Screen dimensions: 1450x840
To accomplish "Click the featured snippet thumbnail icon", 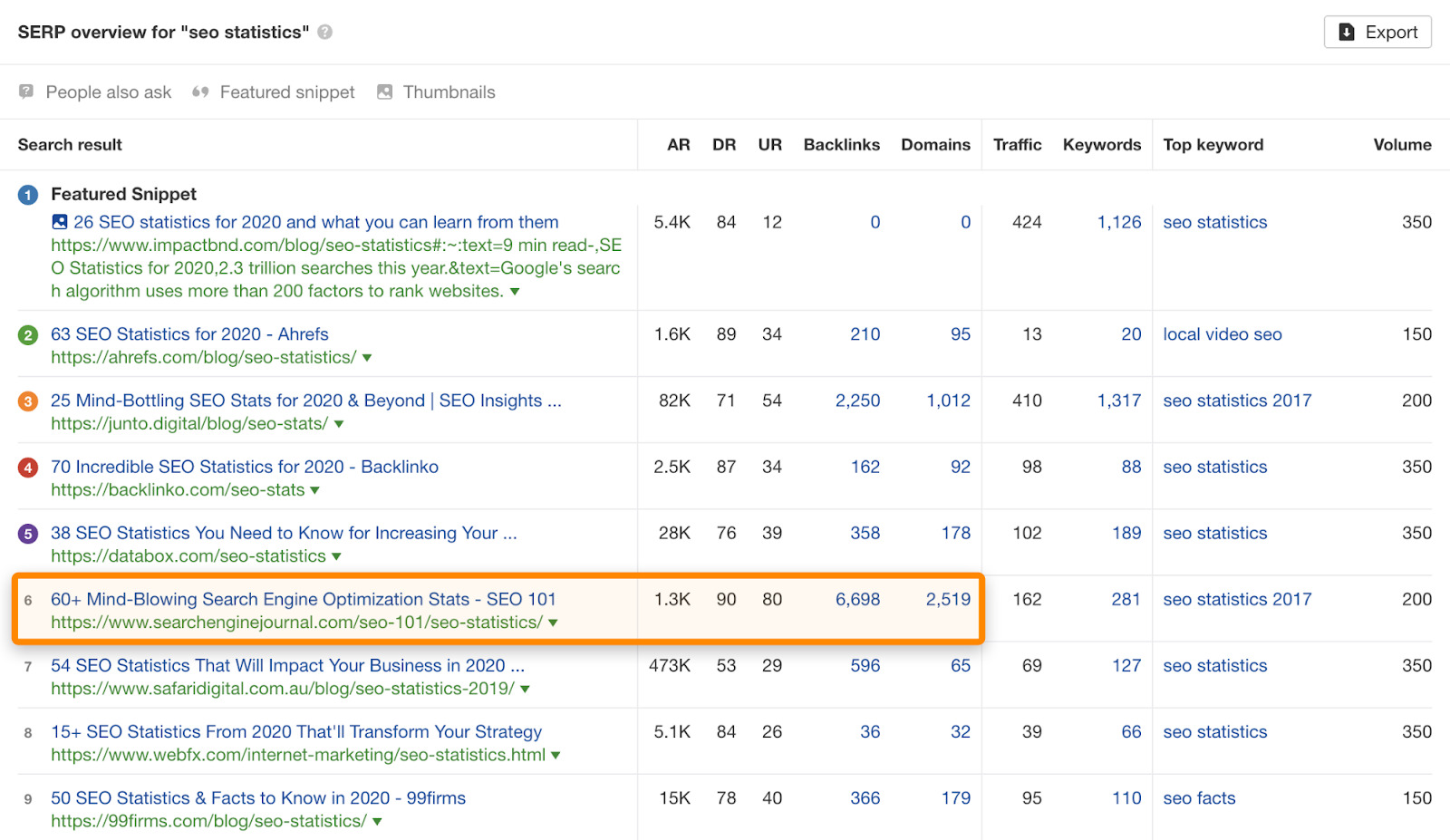I will pyautogui.click(x=58, y=222).
